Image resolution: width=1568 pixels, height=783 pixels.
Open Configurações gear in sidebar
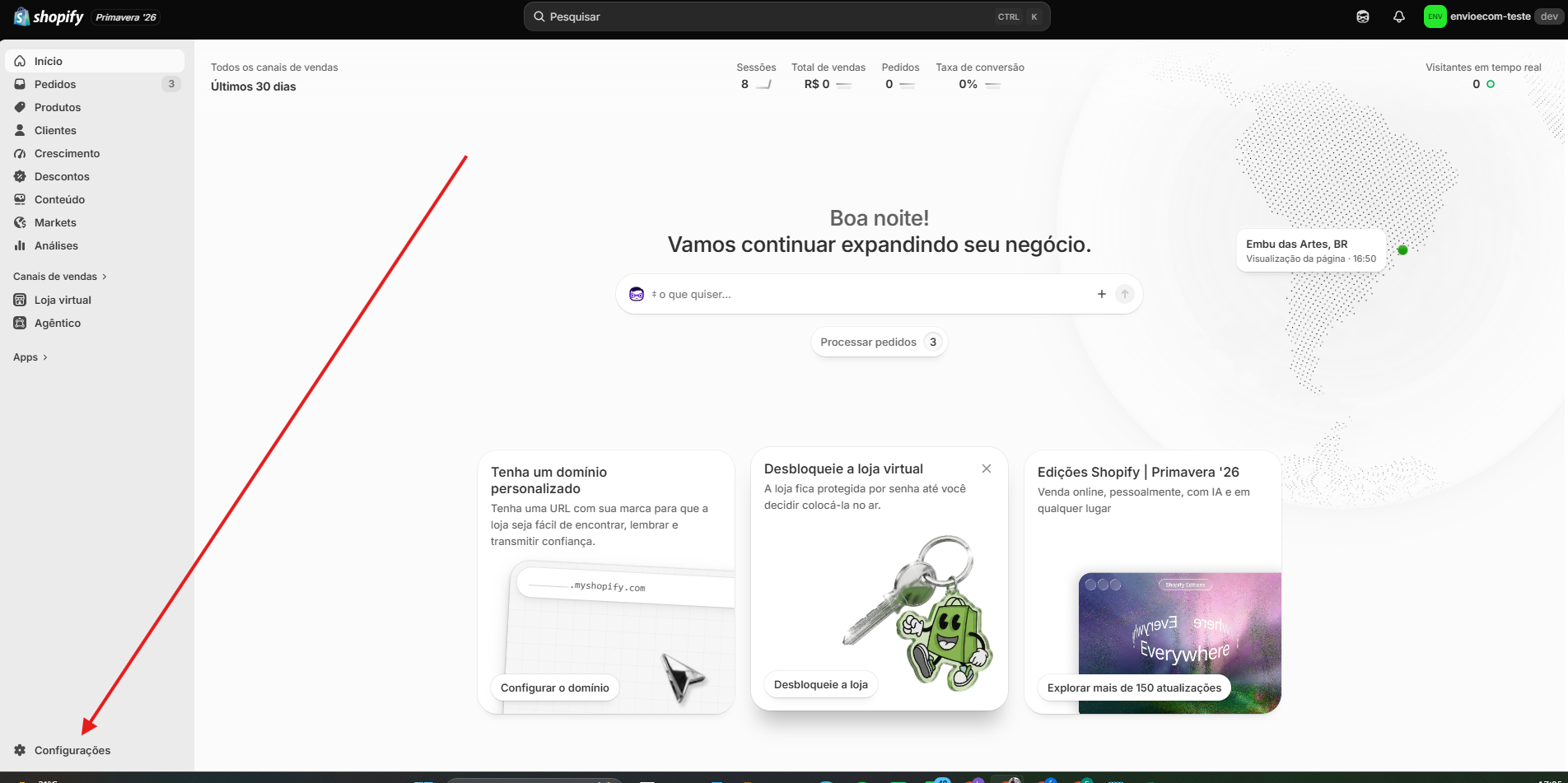point(20,750)
